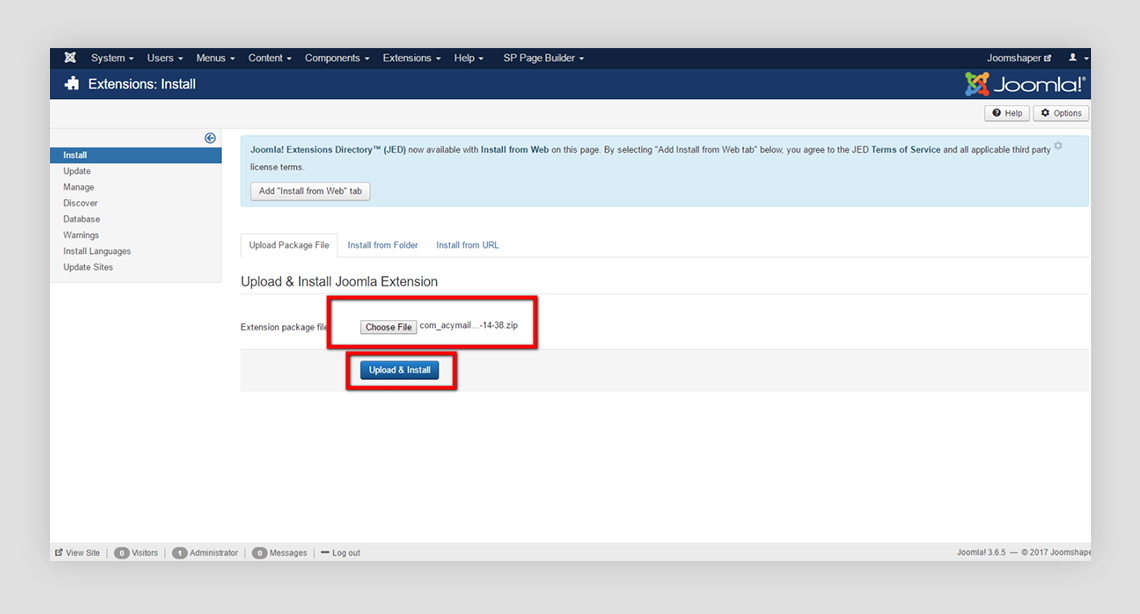Image resolution: width=1140 pixels, height=614 pixels.
Task: Collapse the sidebar with the arrow toggle
Action: click(x=210, y=138)
